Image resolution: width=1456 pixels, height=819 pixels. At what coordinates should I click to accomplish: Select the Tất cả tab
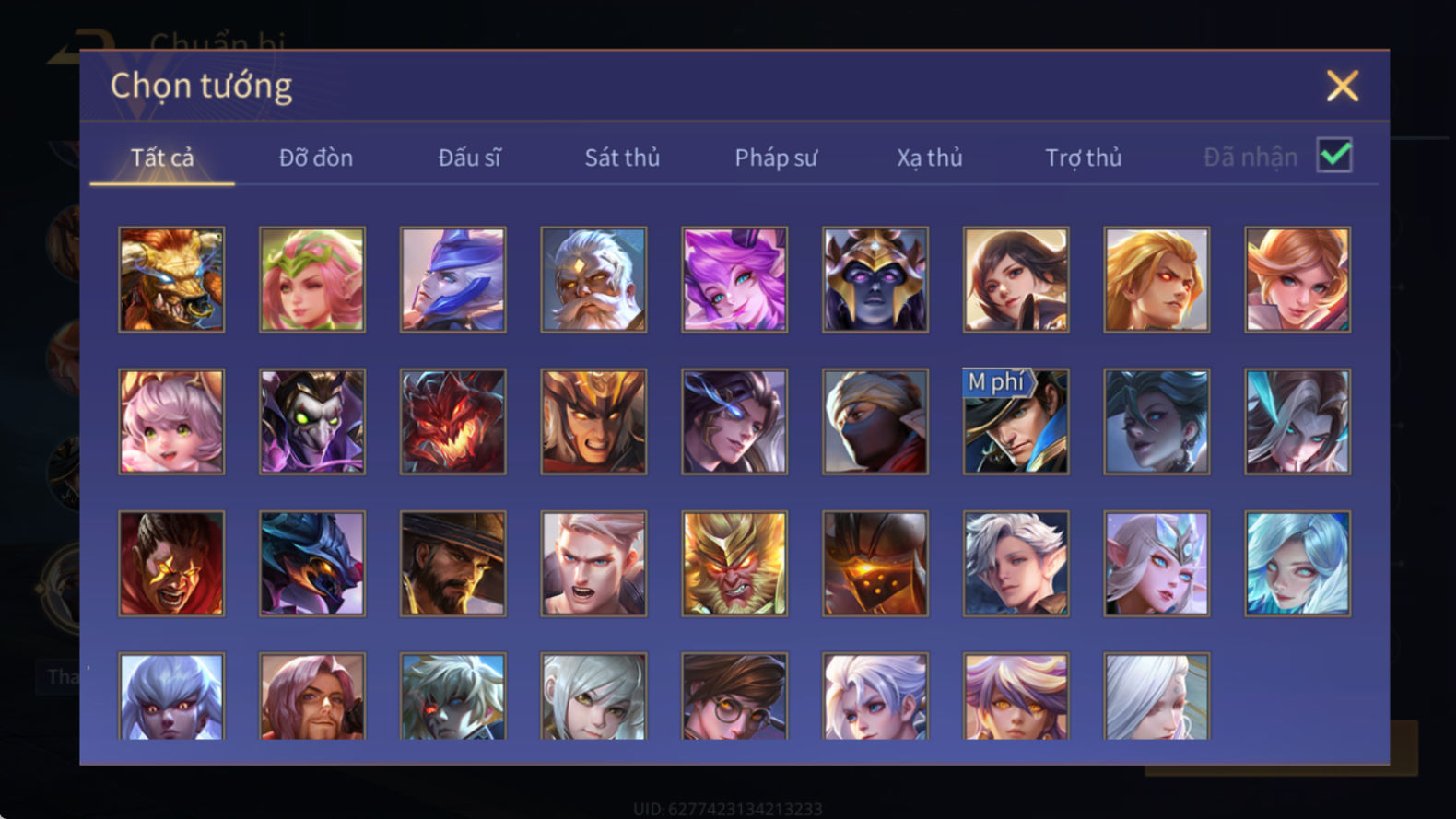tap(162, 158)
